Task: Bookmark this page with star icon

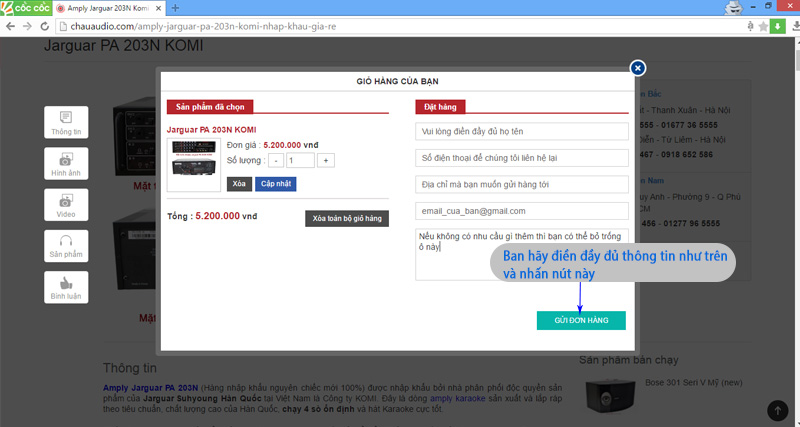Action: pyautogui.click(x=763, y=26)
